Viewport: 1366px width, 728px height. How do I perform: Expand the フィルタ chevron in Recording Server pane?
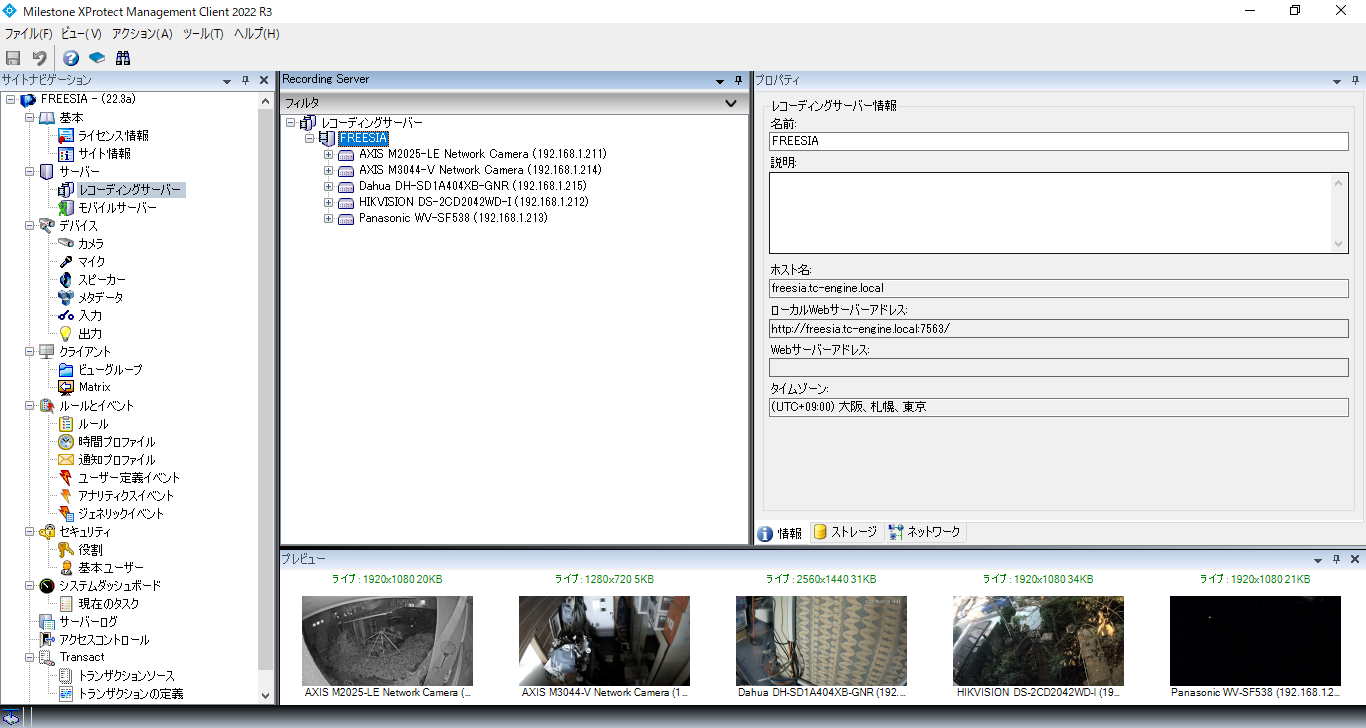(731, 102)
